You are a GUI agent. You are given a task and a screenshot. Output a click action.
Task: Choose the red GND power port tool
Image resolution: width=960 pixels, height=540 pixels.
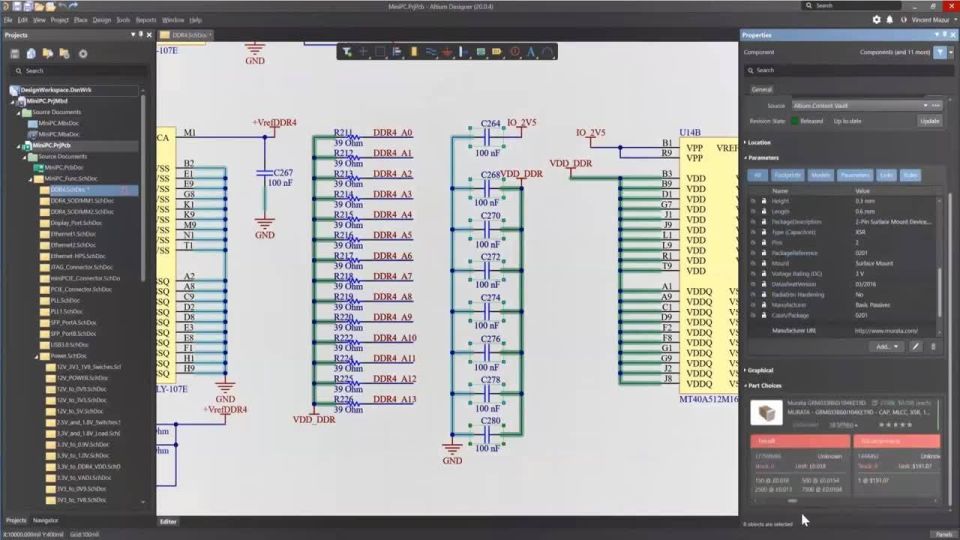click(448, 52)
